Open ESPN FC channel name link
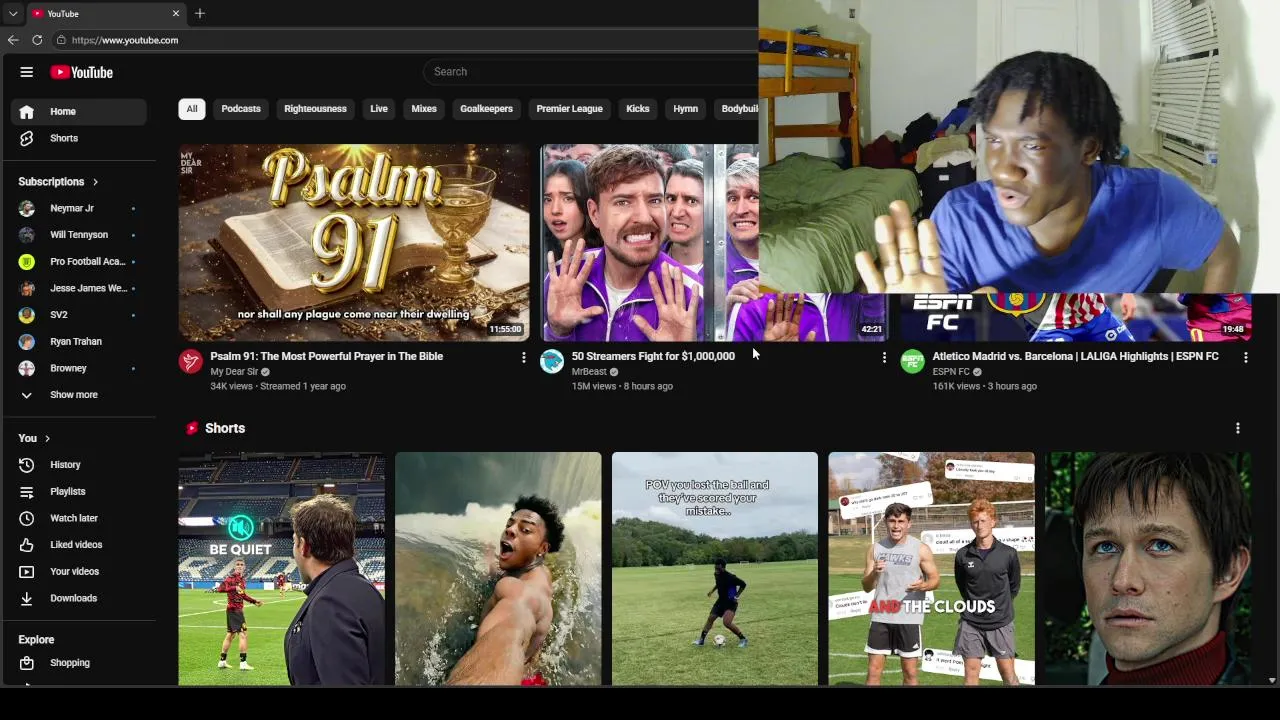Image resolution: width=1280 pixels, height=720 pixels. 951,372
